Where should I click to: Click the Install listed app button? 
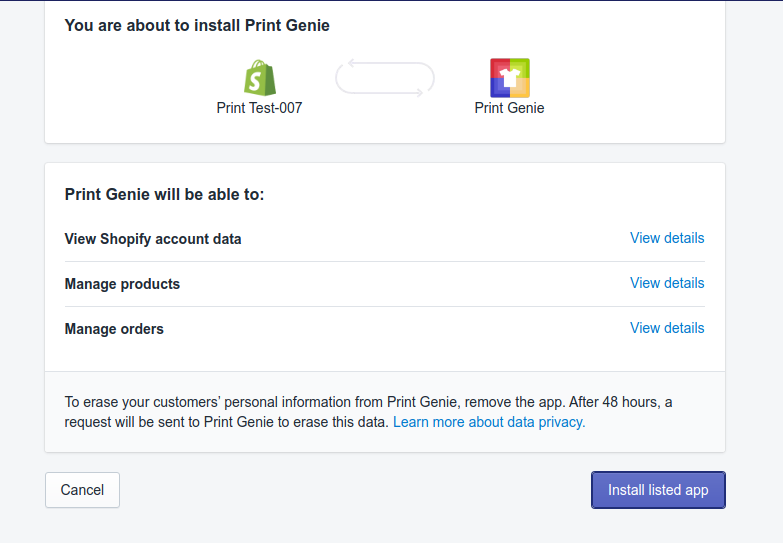pyautogui.click(x=658, y=490)
